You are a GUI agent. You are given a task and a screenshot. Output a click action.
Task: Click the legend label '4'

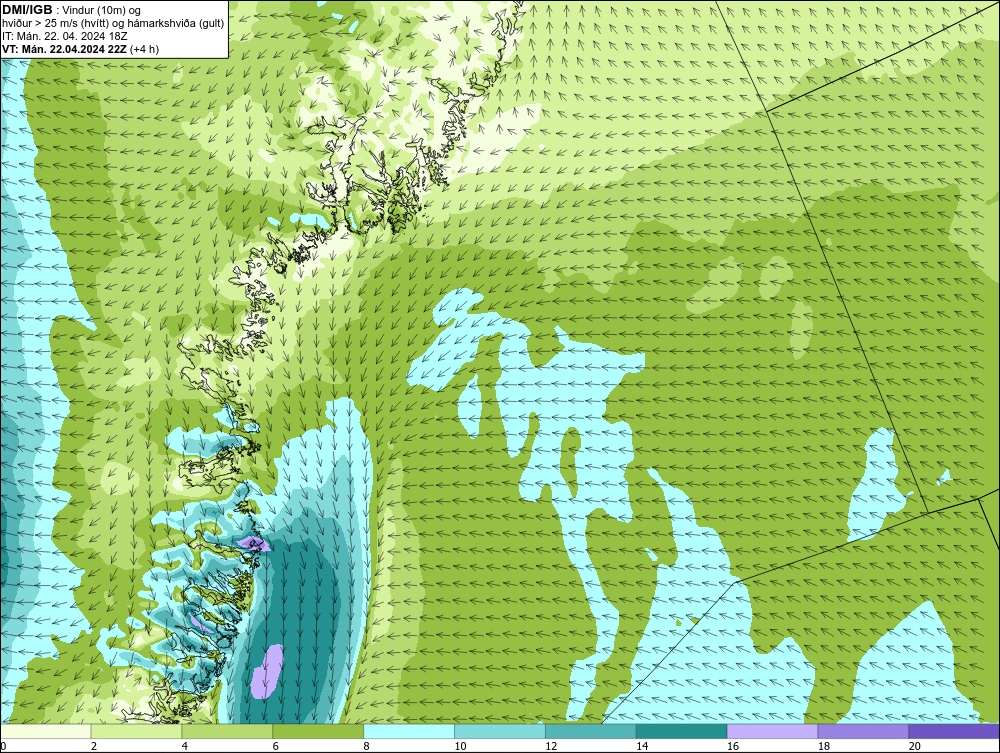[185, 746]
